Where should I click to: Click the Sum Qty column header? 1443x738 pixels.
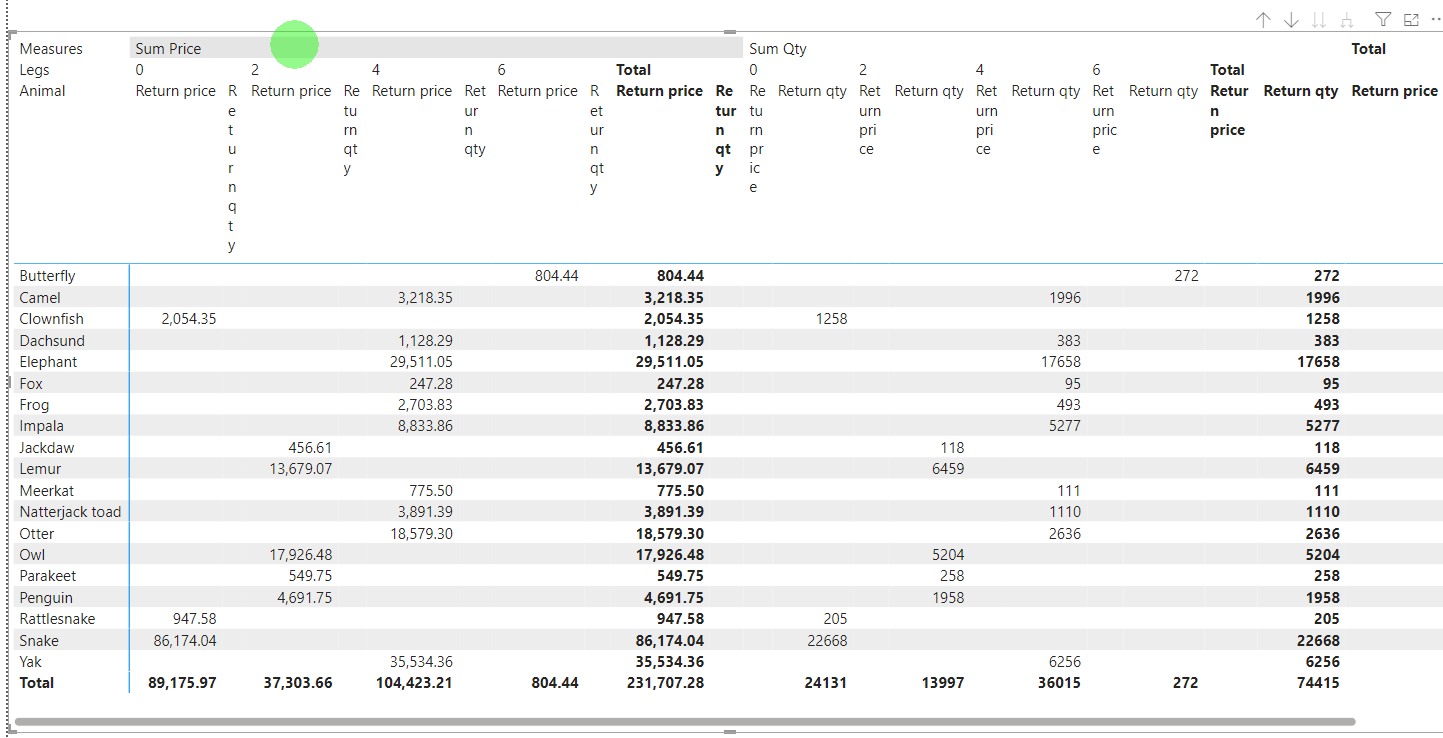[777, 48]
